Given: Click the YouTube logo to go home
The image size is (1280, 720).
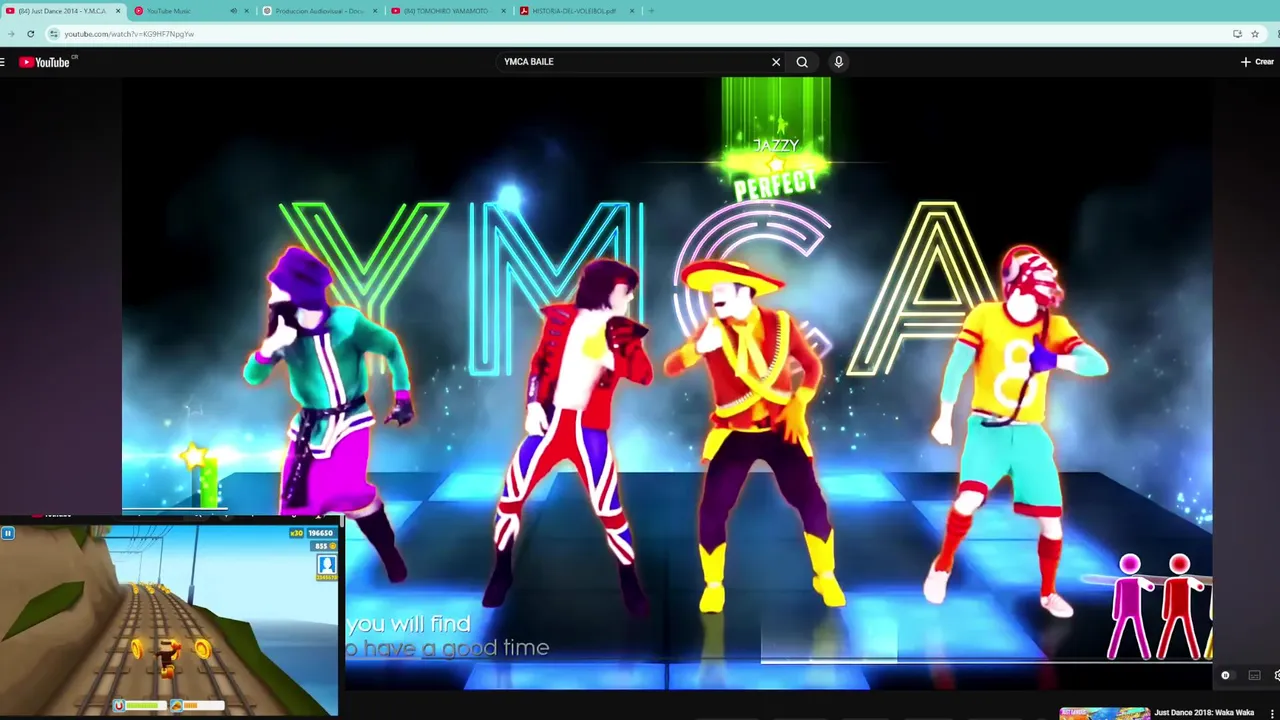Looking at the screenshot, I should 44,62.
